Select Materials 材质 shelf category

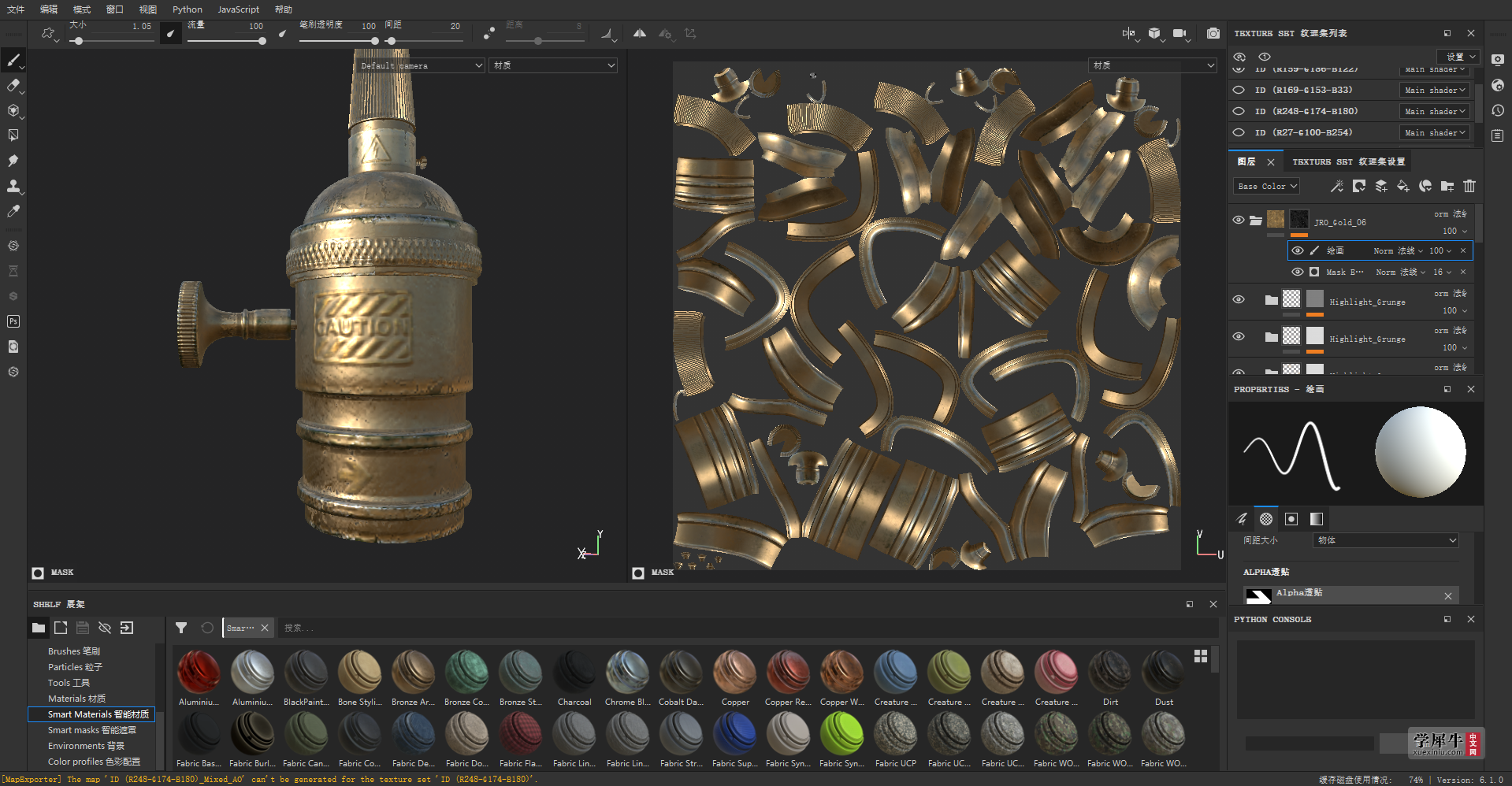[x=77, y=699]
